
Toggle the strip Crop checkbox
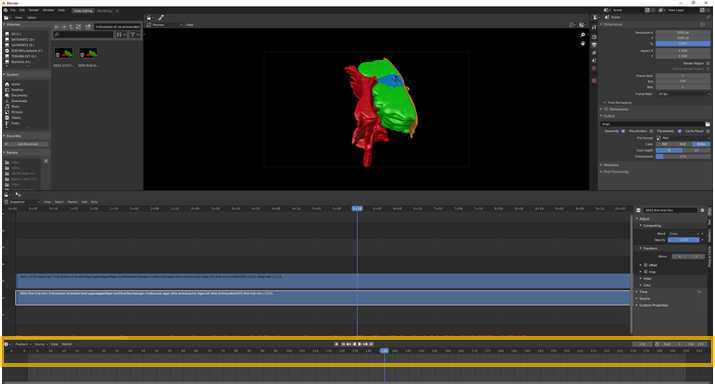click(x=645, y=272)
